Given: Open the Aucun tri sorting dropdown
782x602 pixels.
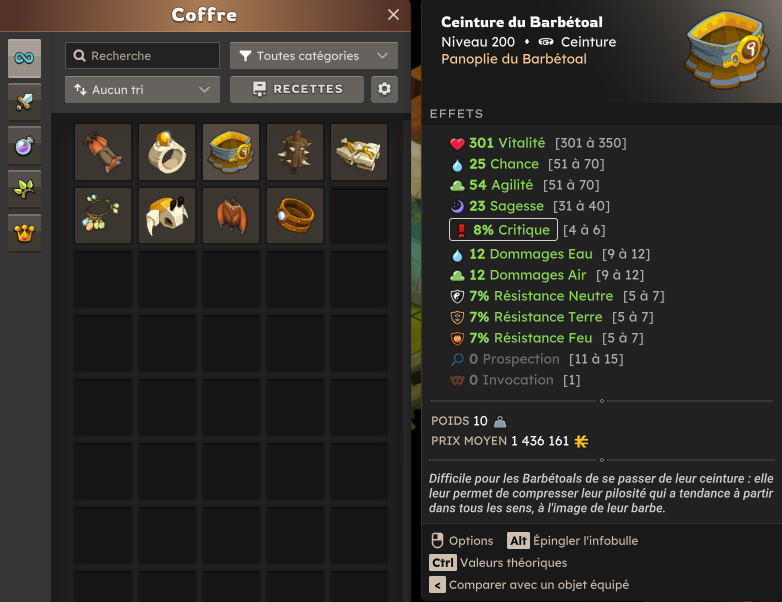Looking at the screenshot, I should point(142,89).
